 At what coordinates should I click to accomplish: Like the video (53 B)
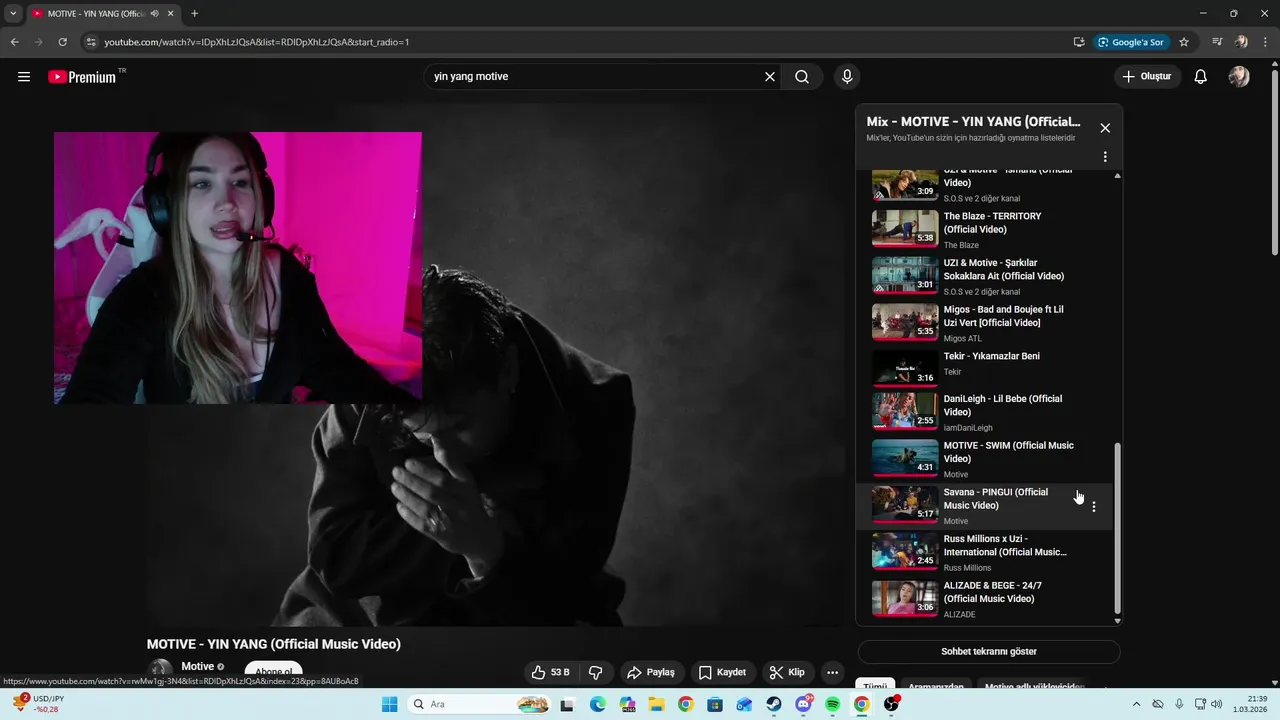pyautogui.click(x=551, y=672)
